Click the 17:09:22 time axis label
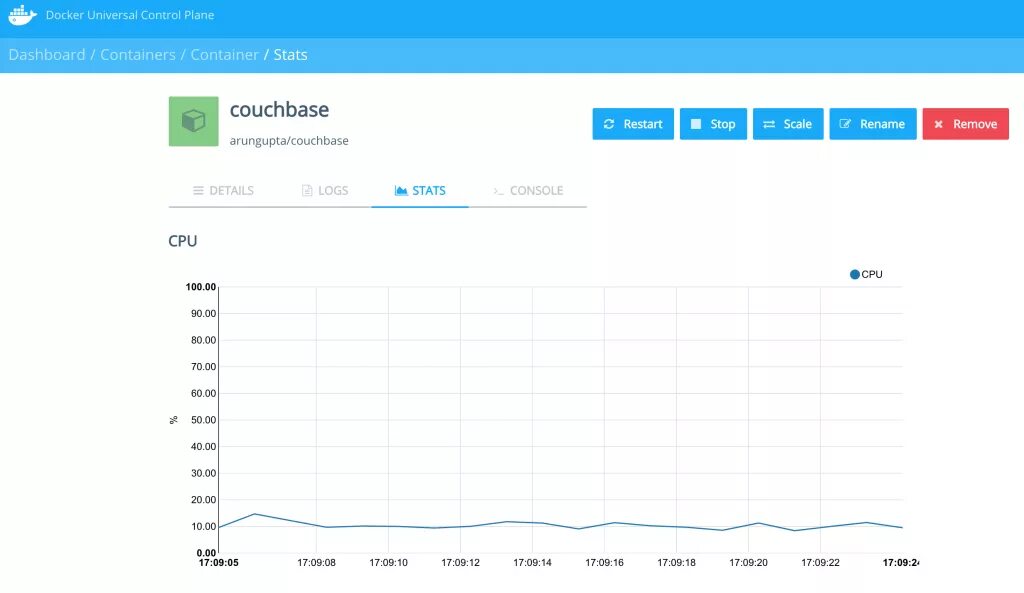 (x=820, y=562)
